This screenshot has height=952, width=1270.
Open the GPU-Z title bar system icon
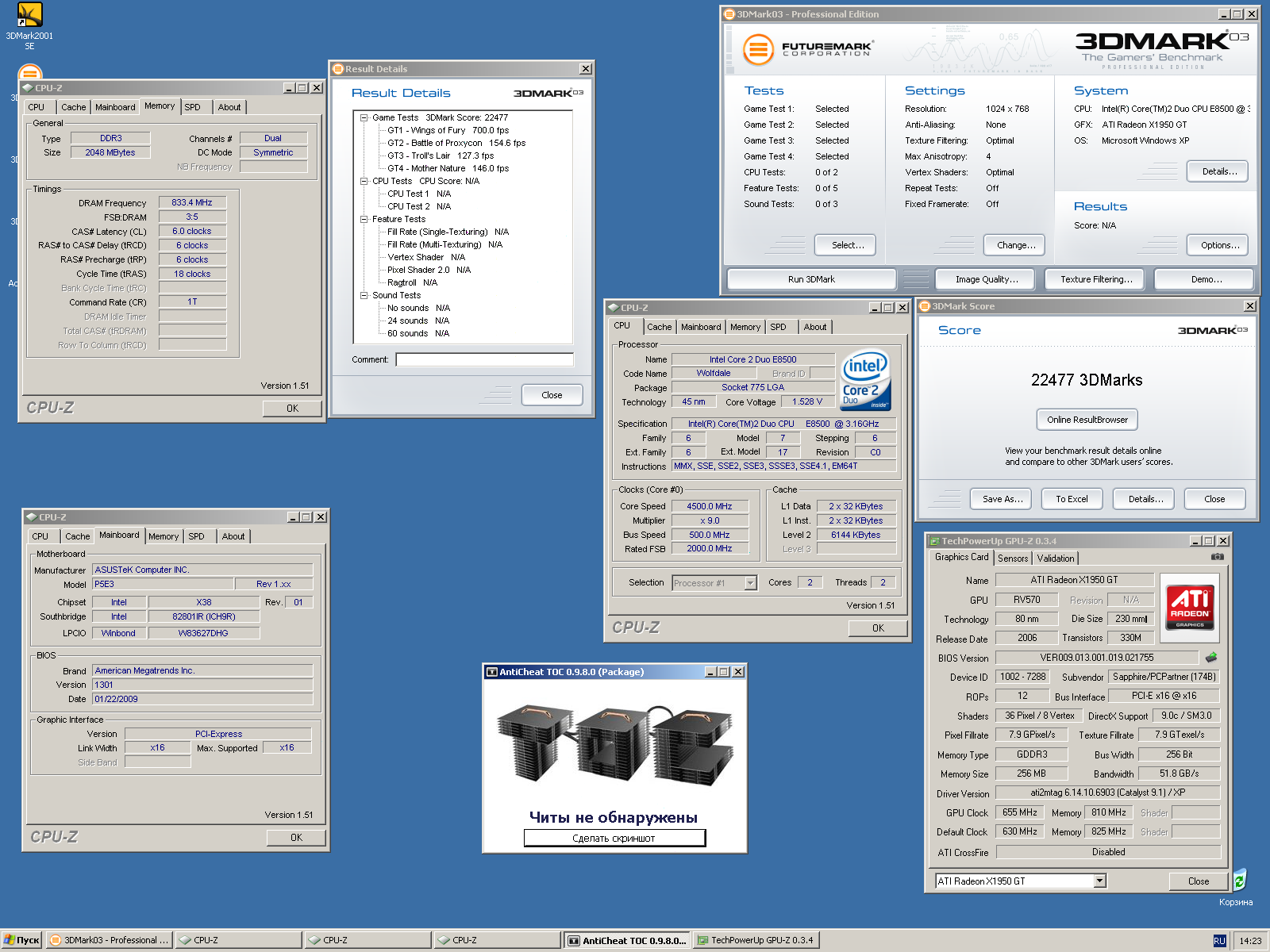[x=933, y=541]
